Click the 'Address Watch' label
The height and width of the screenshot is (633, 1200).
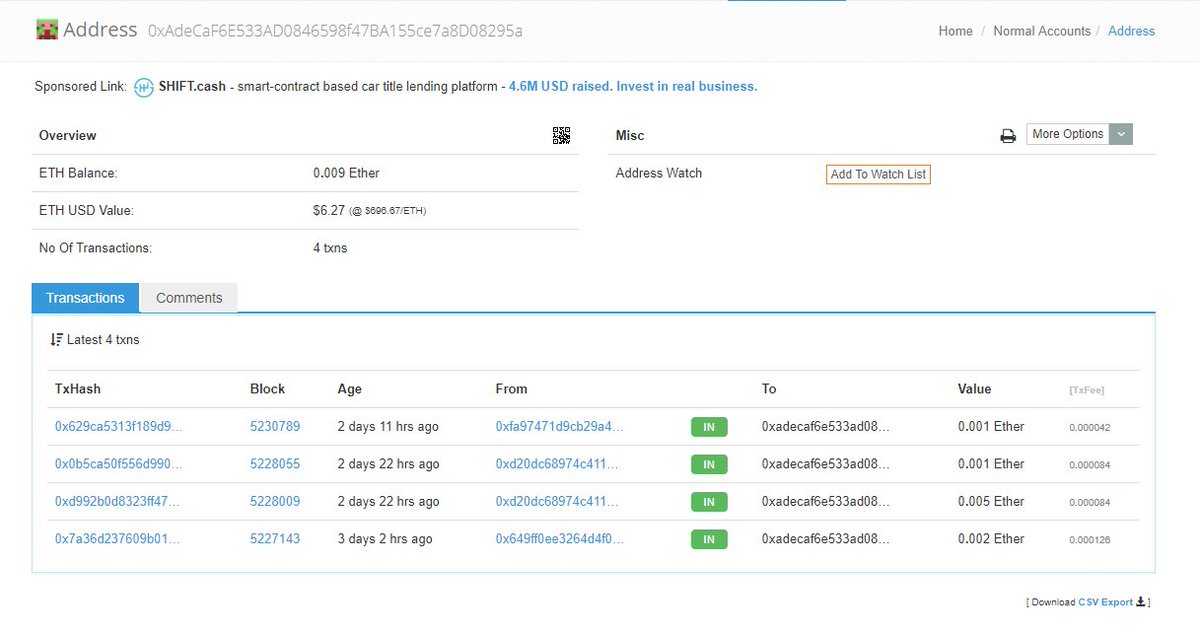tap(659, 173)
